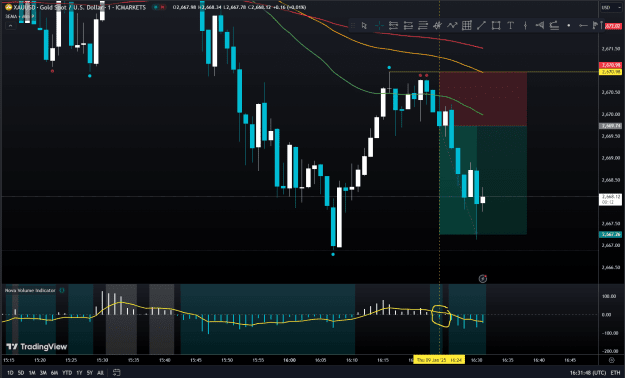625x378 pixels.
Task: Click the gold XAUUSD symbol logo
Action: click(x=8, y=7)
